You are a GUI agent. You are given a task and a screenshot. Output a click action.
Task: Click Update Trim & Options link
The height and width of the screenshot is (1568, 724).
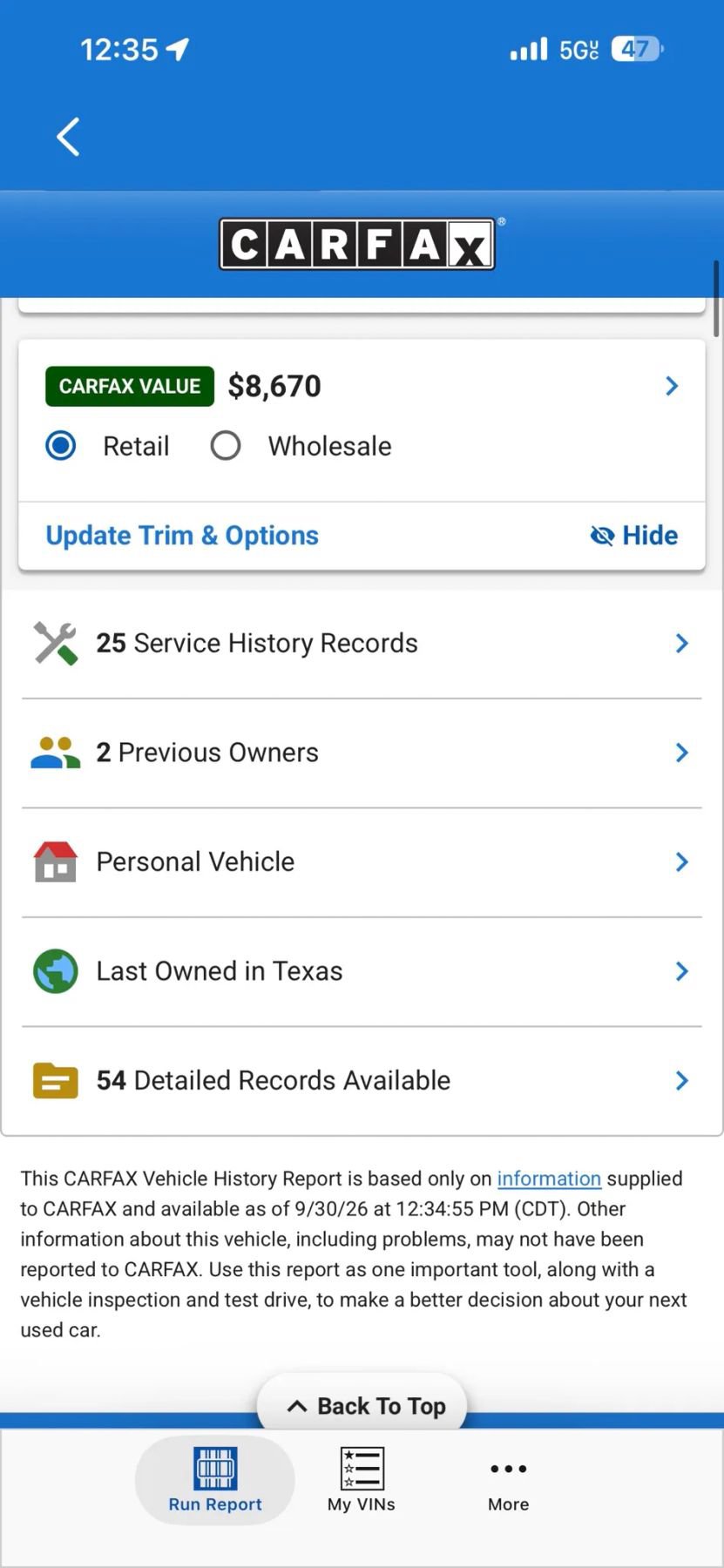point(182,535)
